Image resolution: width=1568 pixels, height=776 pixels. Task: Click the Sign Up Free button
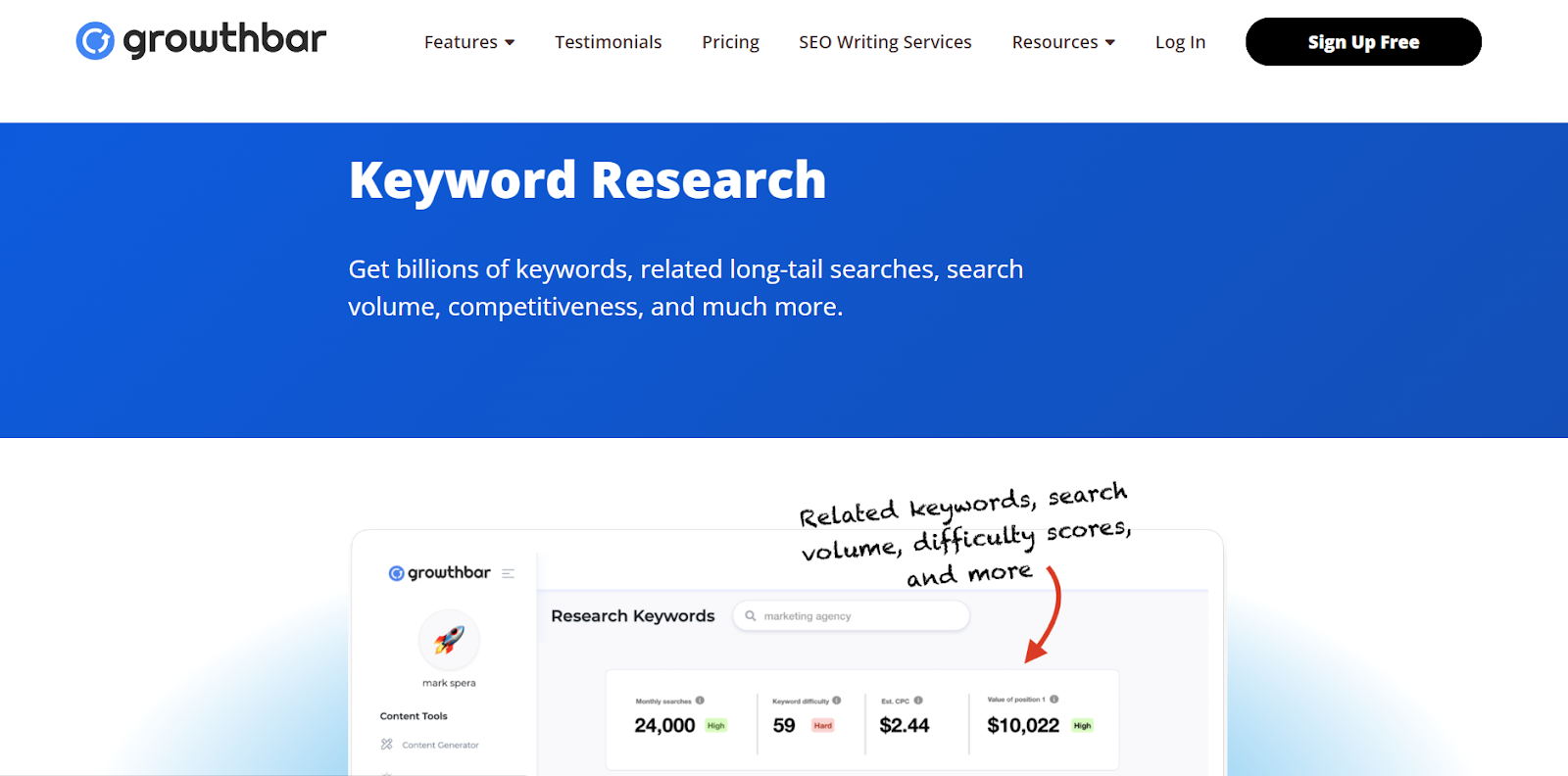point(1363,42)
